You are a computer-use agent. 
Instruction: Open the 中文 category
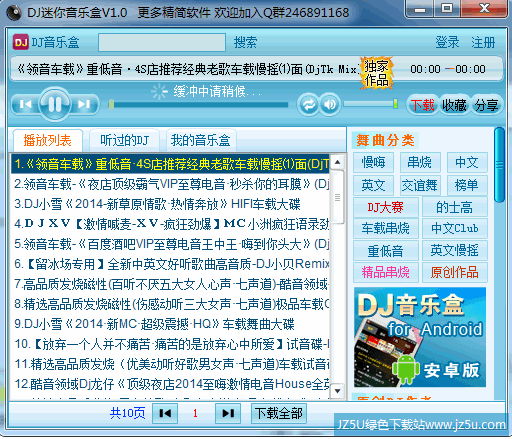coord(467,162)
